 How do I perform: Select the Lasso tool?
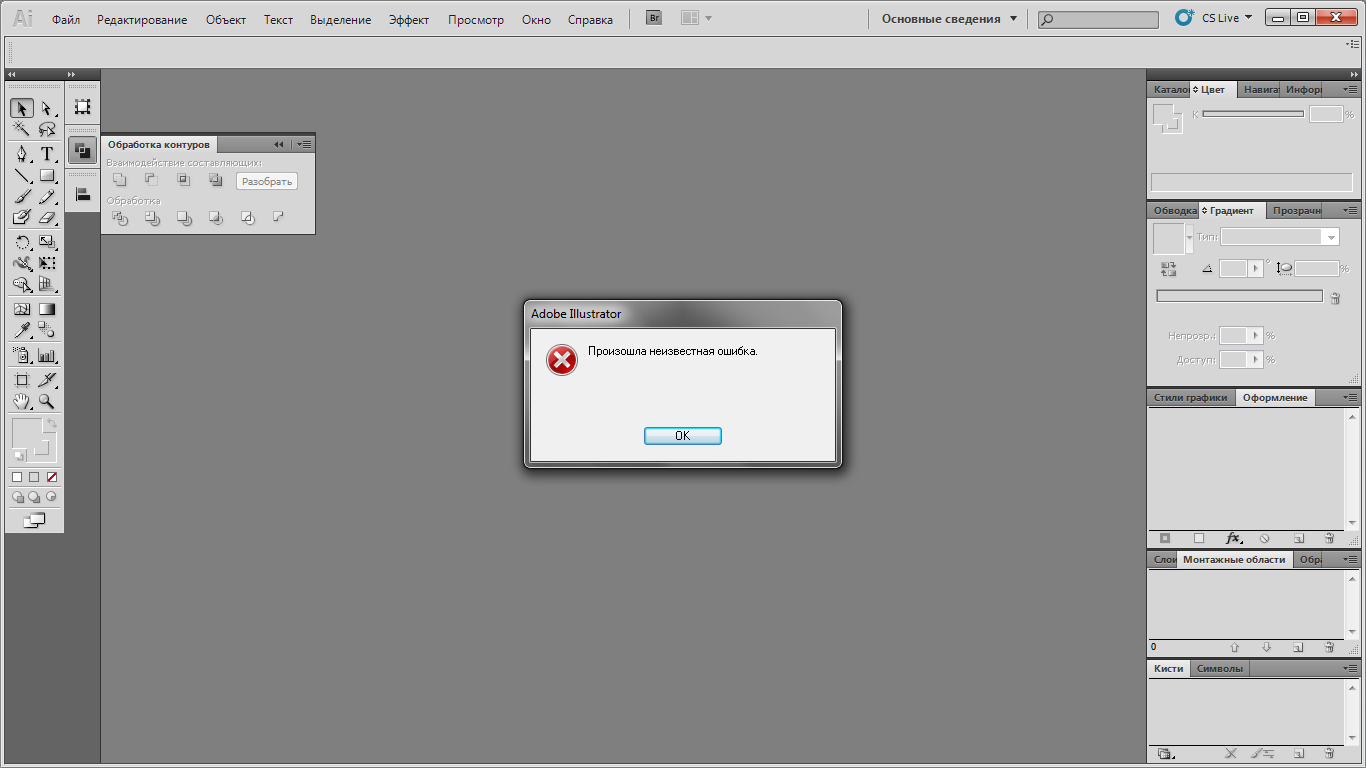click(x=47, y=129)
